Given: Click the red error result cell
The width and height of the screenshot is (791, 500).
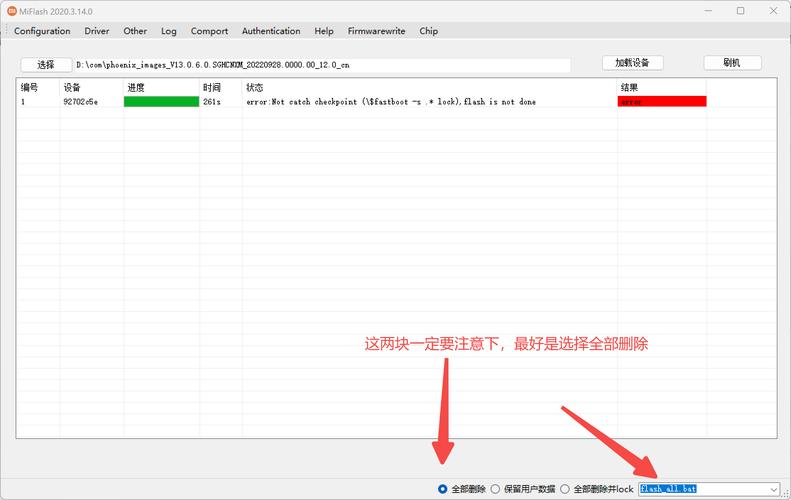Looking at the screenshot, I should point(662,102).
